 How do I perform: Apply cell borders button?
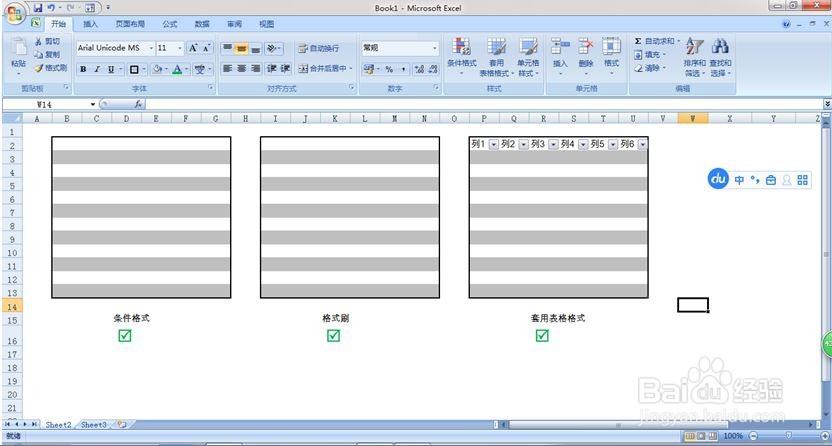point(134,69)
